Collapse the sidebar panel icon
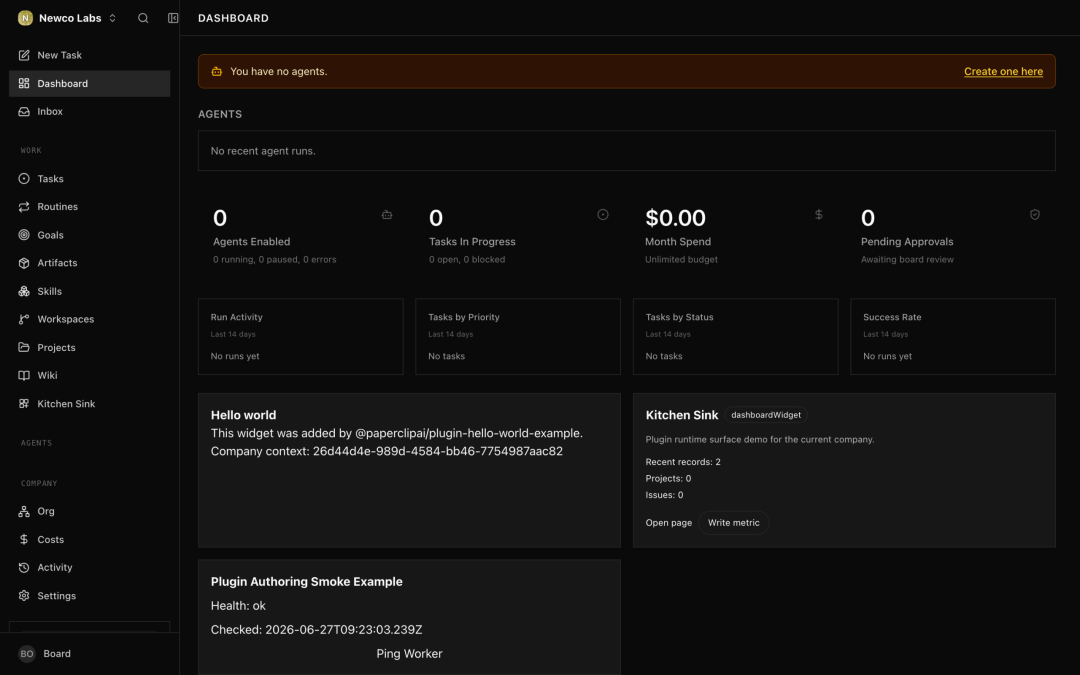 (173, 18)
